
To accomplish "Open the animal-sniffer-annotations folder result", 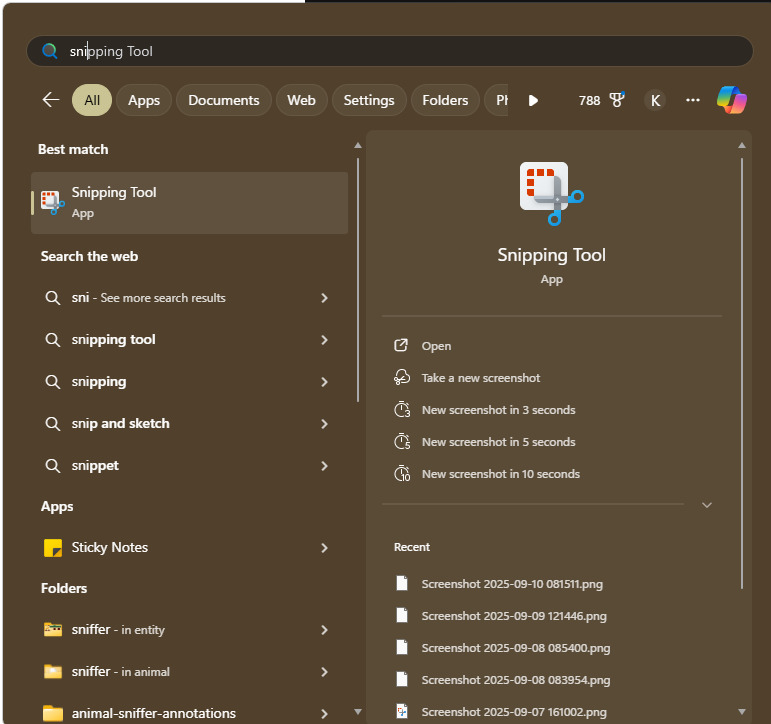I will coord(189,712).
